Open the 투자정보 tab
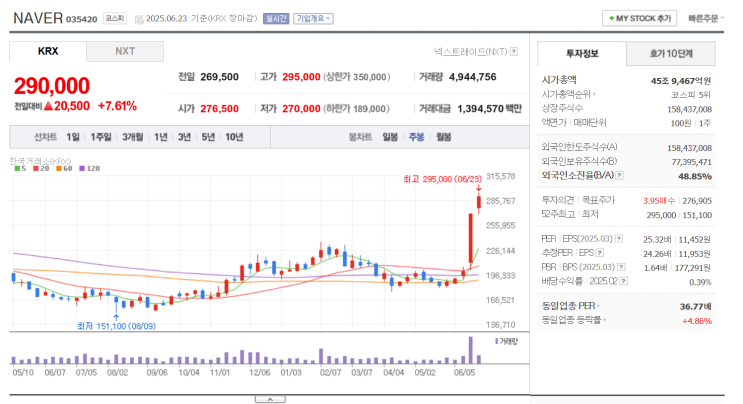This screenshot has width=743, height=404. point(582,54)
